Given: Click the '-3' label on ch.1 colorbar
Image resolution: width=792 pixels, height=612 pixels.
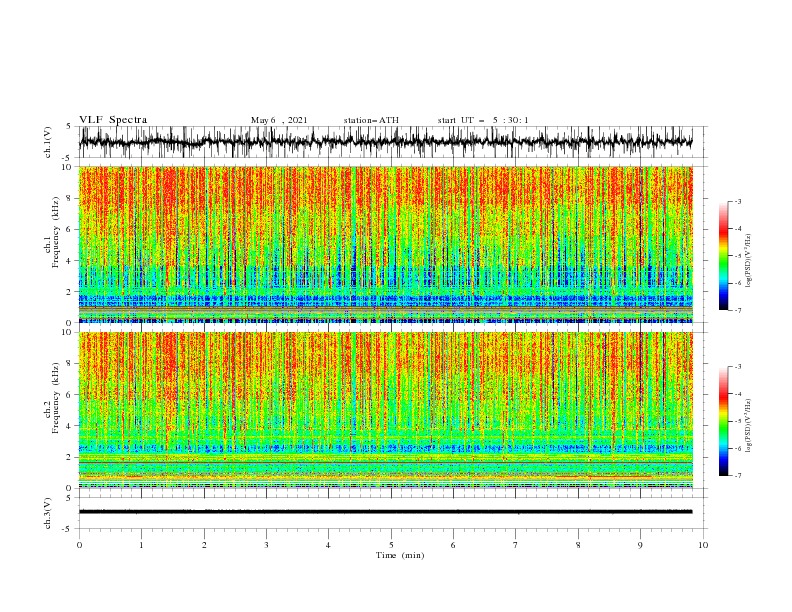Looking at the screenshot, I should [738, 201].
